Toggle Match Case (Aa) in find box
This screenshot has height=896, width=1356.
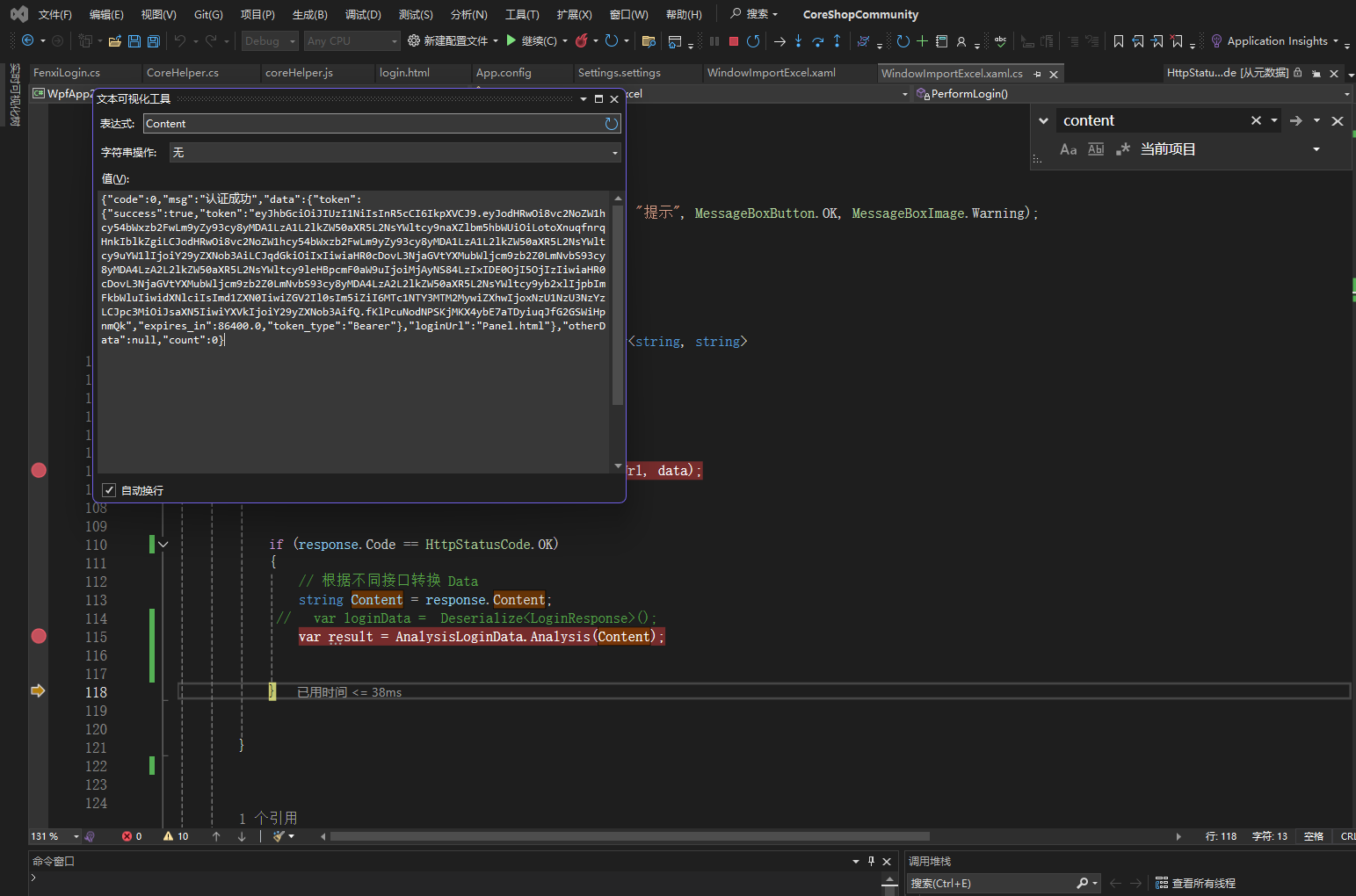(x=1068, y=149)
